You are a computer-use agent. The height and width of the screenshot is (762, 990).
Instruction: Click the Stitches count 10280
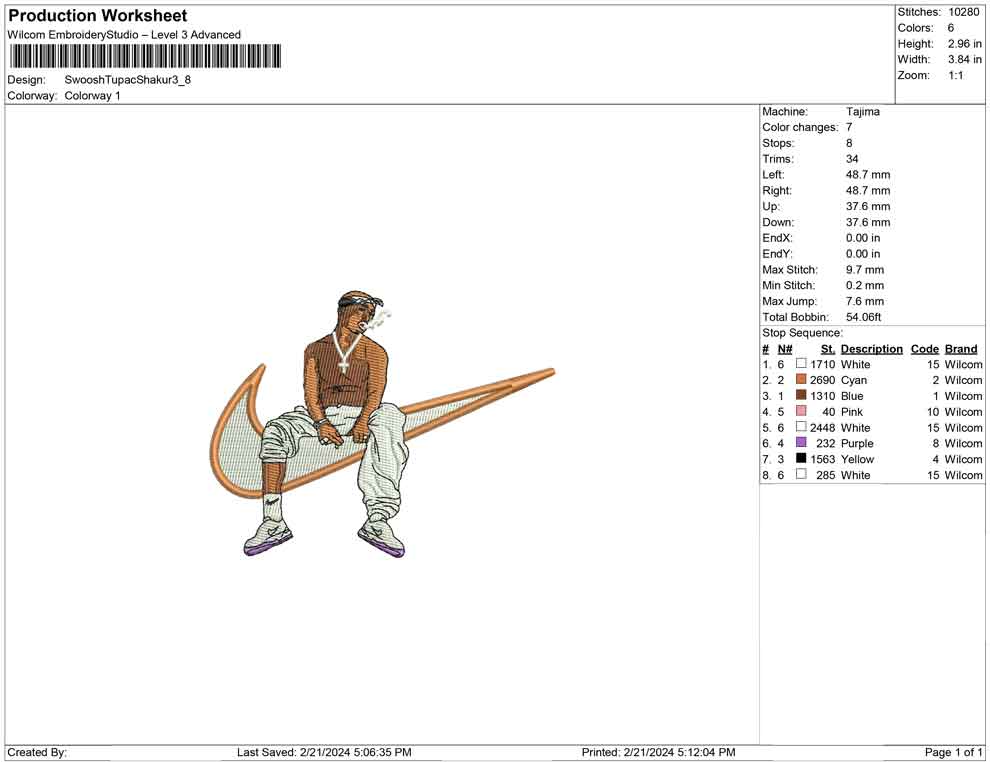coord(963,12)
